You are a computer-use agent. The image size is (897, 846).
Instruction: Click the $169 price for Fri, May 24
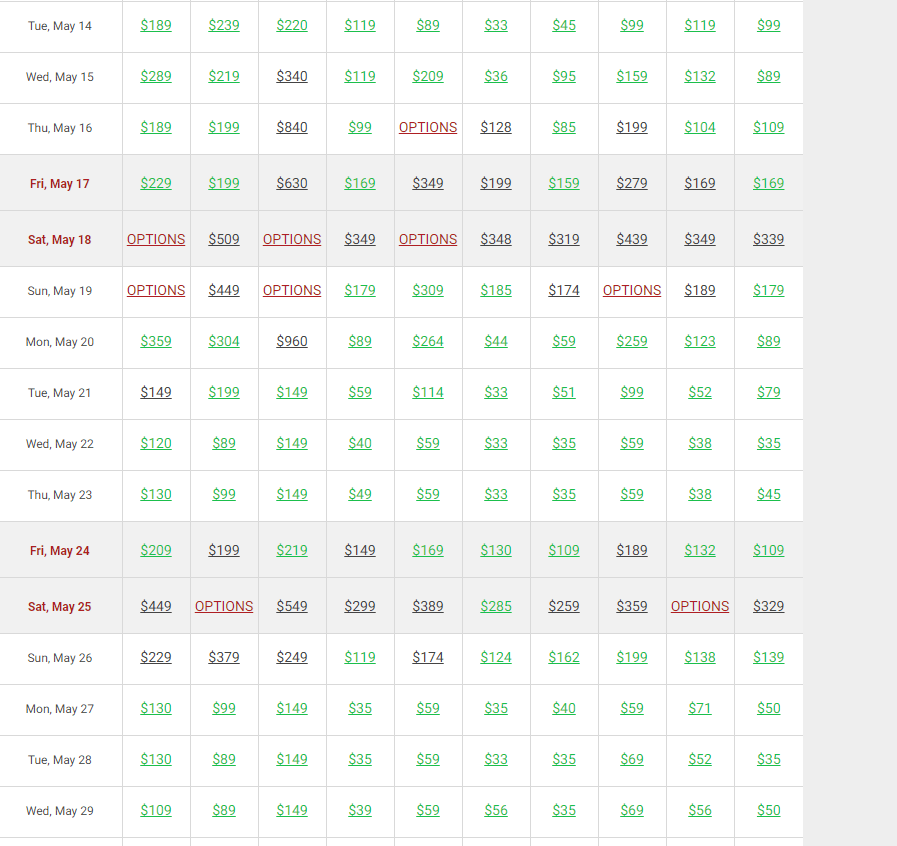coord(428,550)
